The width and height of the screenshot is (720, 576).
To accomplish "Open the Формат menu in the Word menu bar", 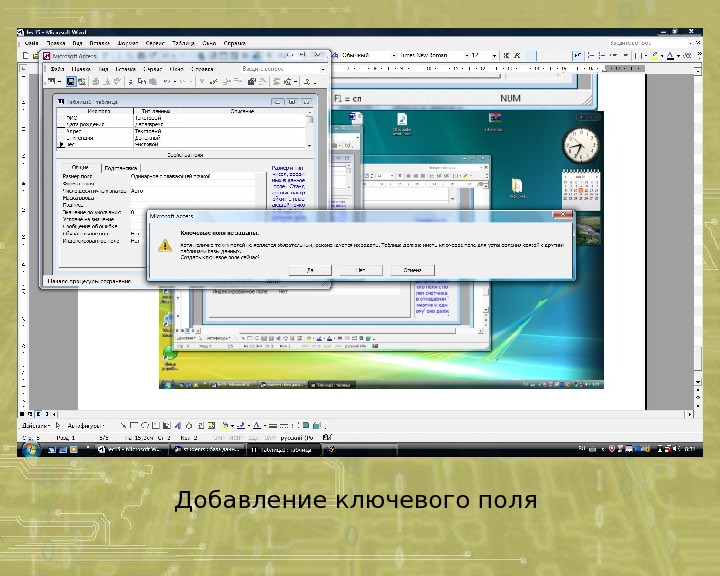I will pyautogui.click(x=128, y=43).
